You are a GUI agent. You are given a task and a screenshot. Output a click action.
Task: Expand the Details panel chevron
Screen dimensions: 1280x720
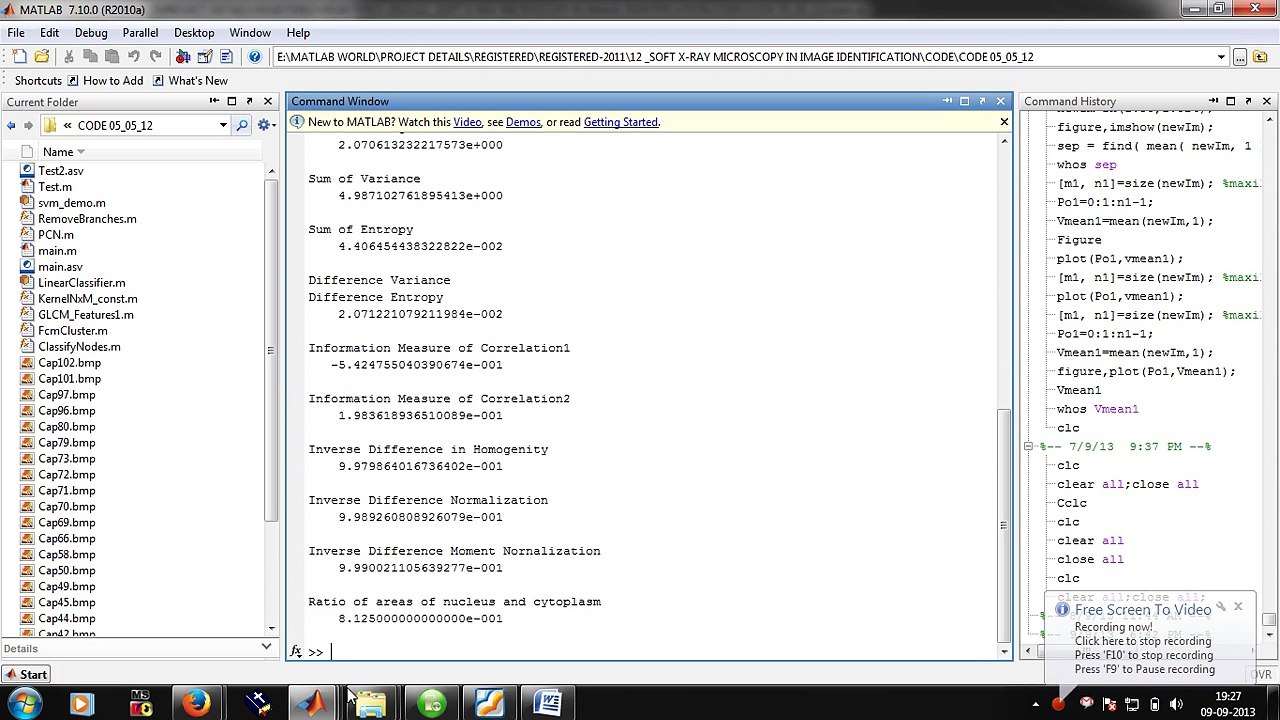point(266,648)
